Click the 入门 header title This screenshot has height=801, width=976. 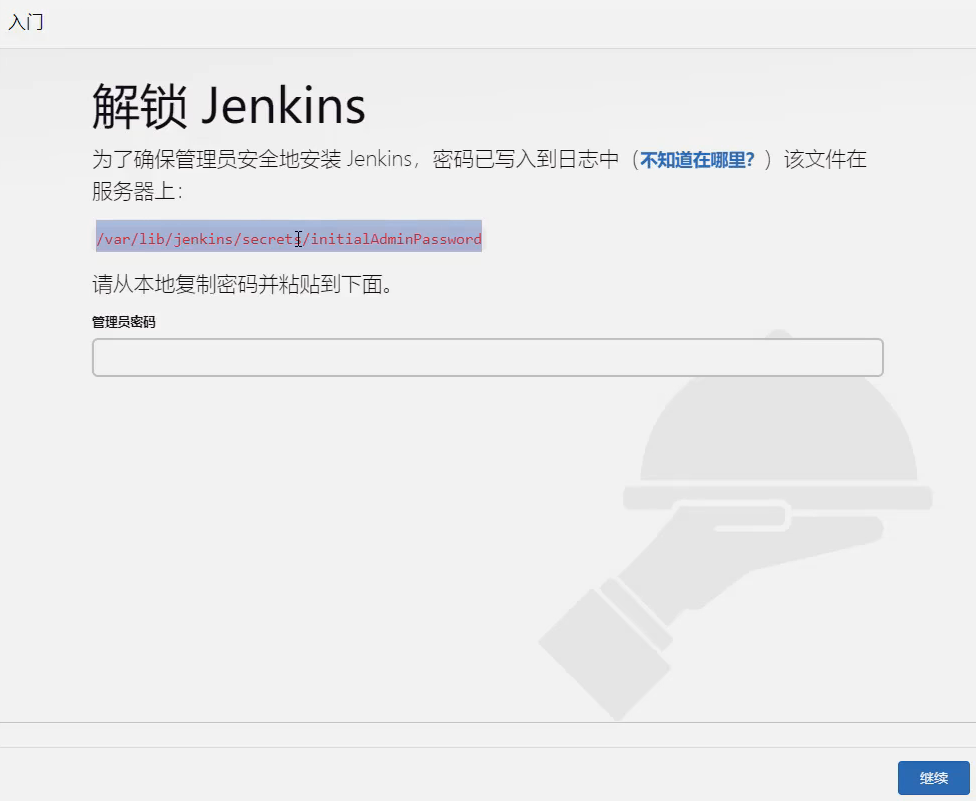(x=26, y=22)
